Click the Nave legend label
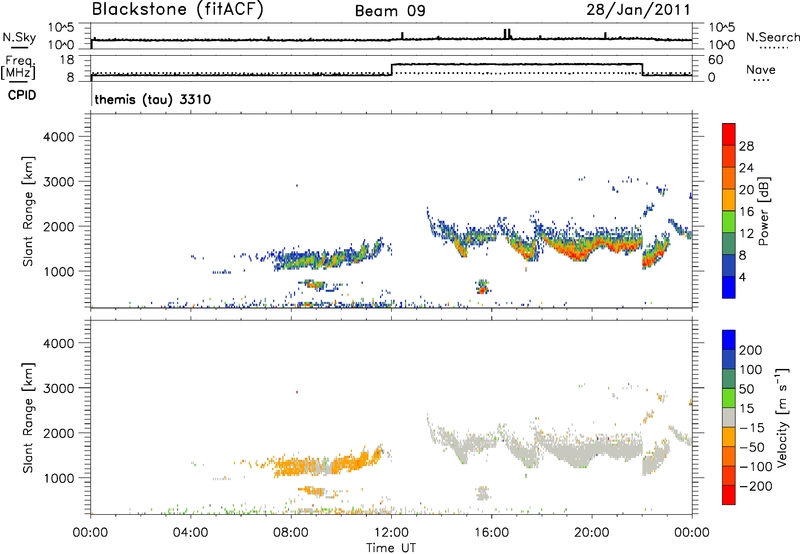 click(760, 69)
